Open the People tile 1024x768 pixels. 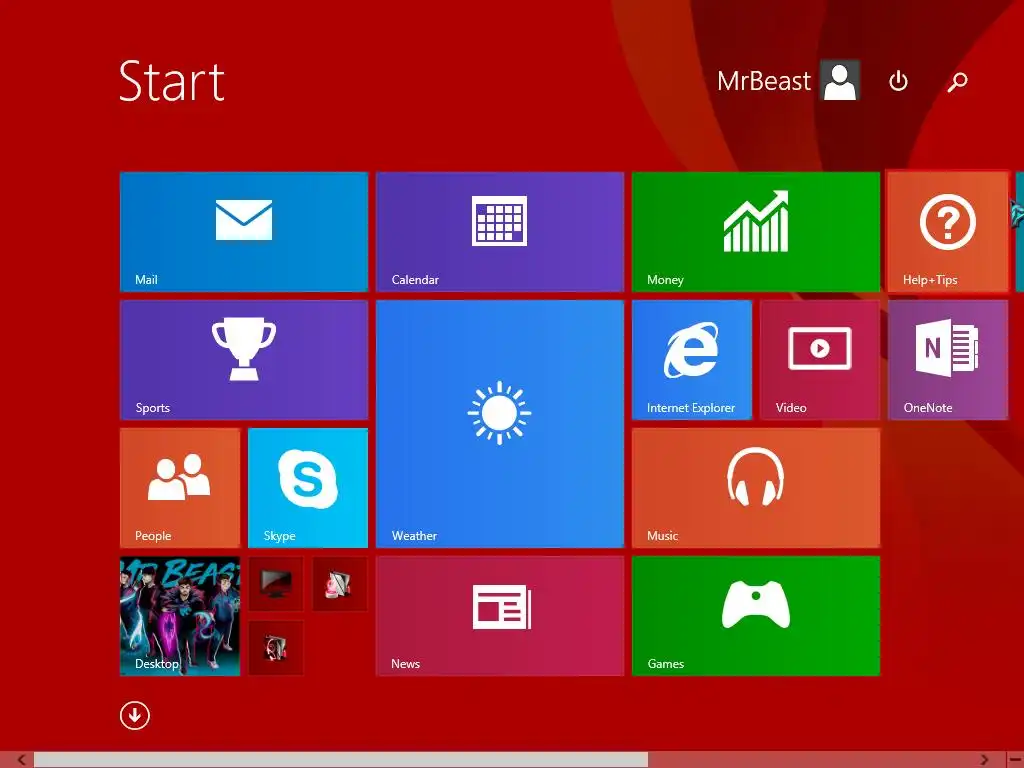180,488
